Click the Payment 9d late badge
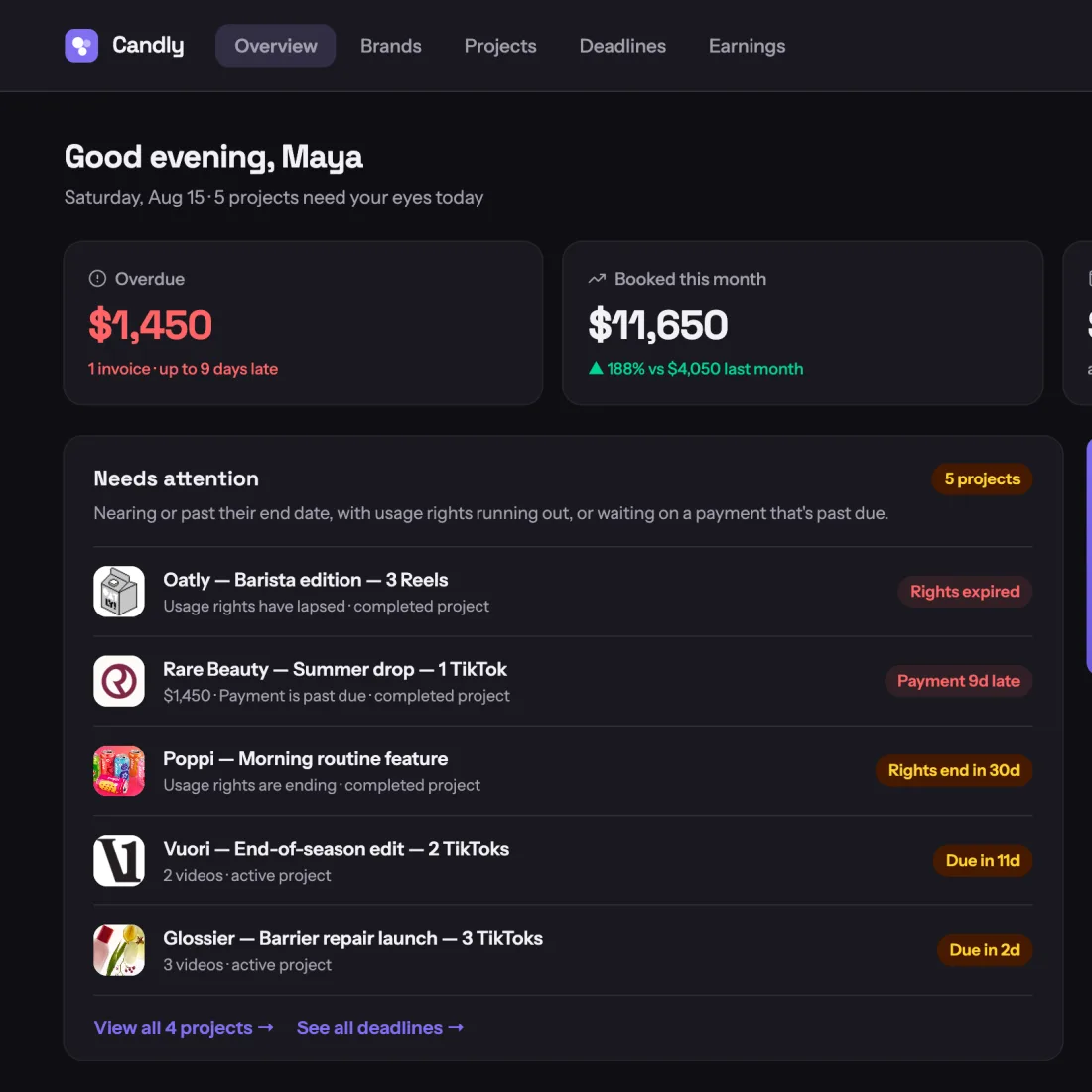Image resolution: width=1092 pixels, height=1092 pixels. tap(958, 681)
